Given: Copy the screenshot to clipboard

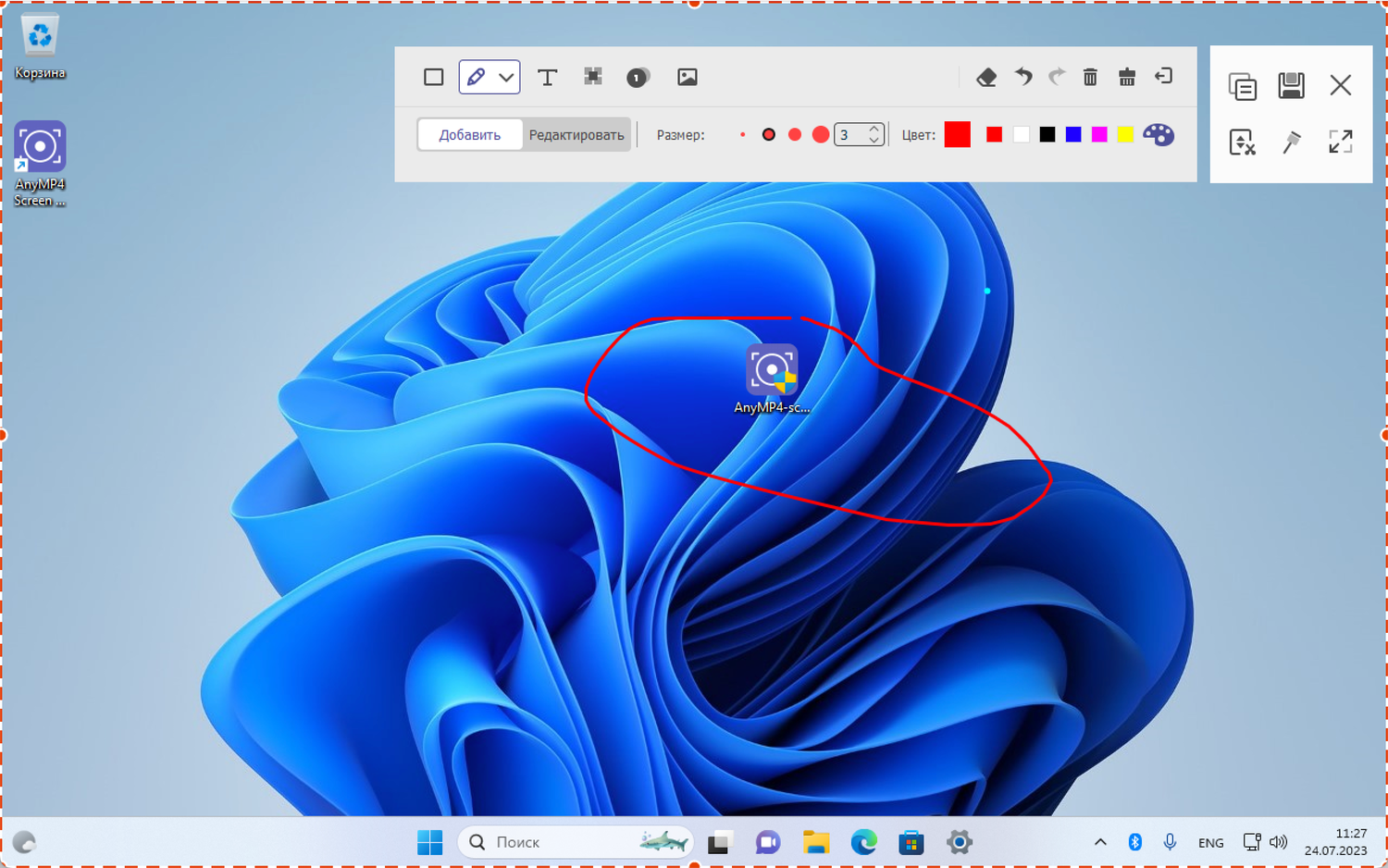Looking at the screenshot, I should click(1242, 85).
